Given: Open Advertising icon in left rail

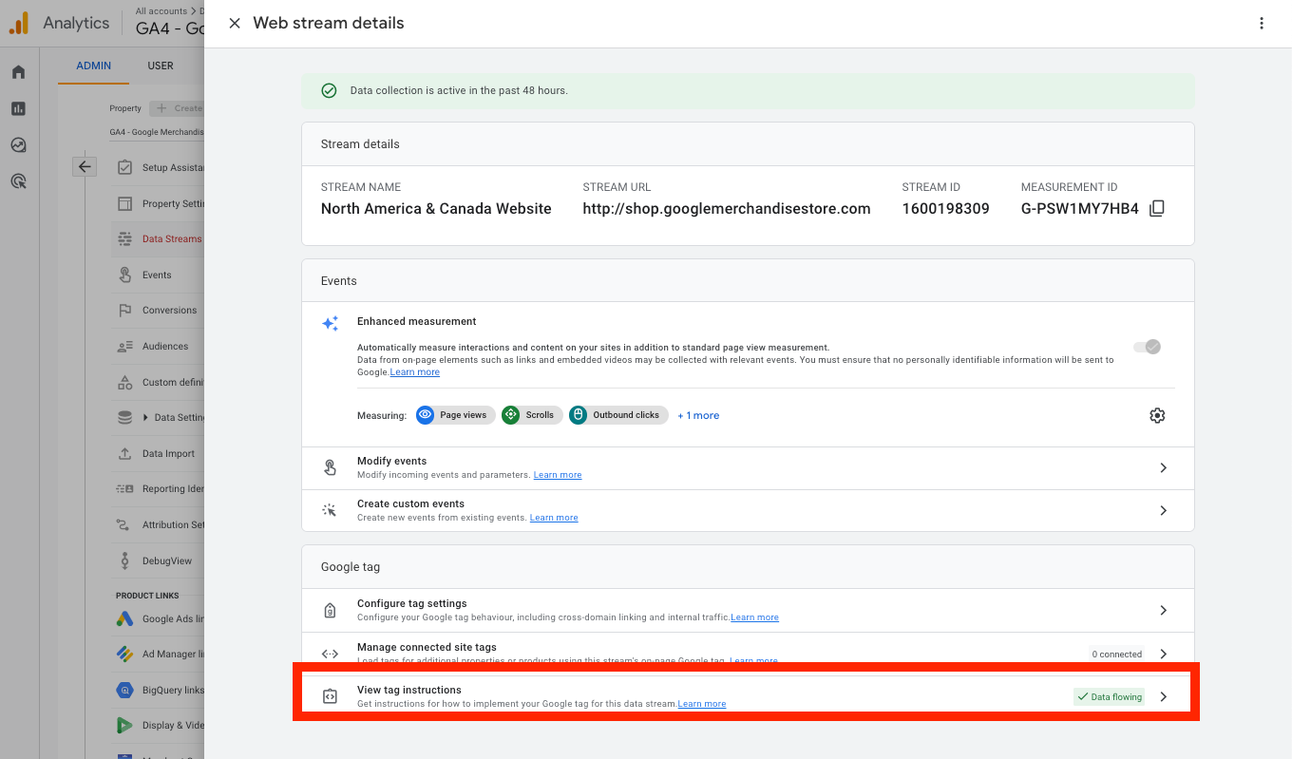Looking at the screenshot, I should (x=18, y=182).
